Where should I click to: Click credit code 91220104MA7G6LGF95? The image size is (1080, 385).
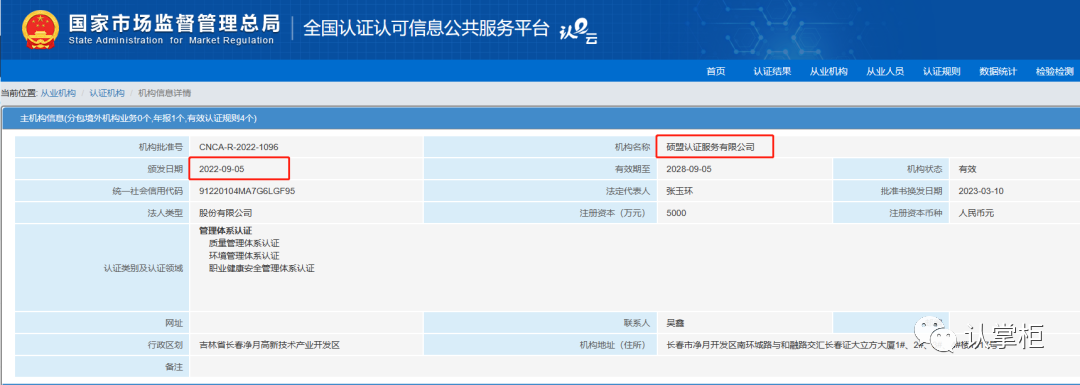pos(247,191)
